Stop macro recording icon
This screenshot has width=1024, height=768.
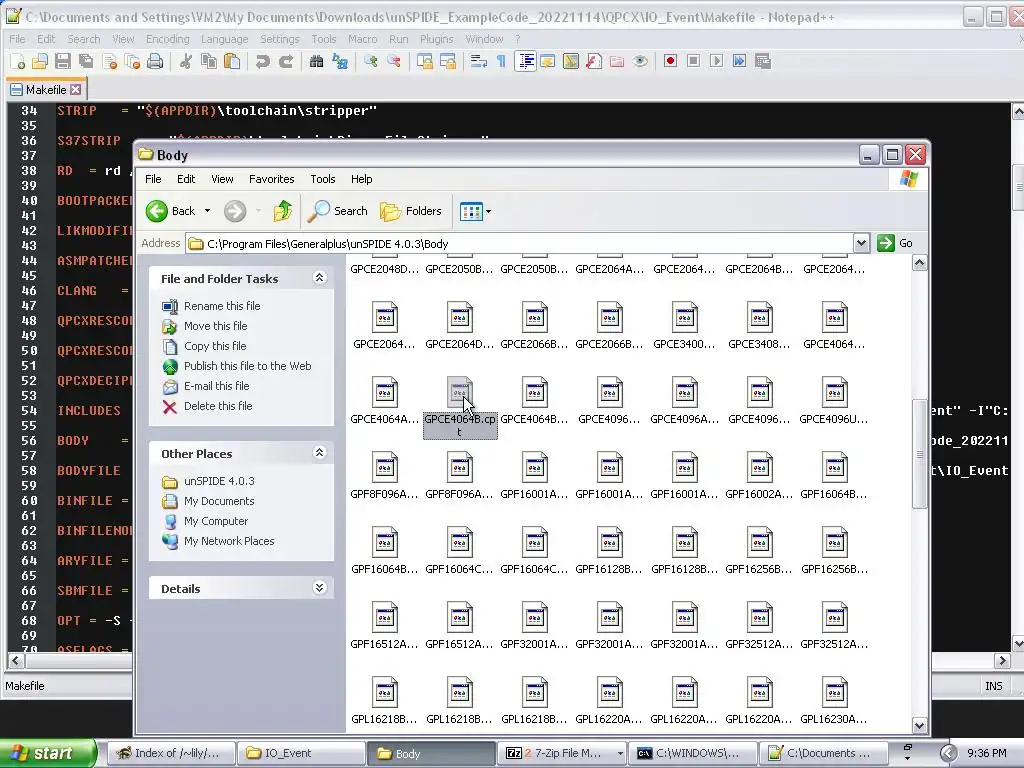[x=694, y=61]
